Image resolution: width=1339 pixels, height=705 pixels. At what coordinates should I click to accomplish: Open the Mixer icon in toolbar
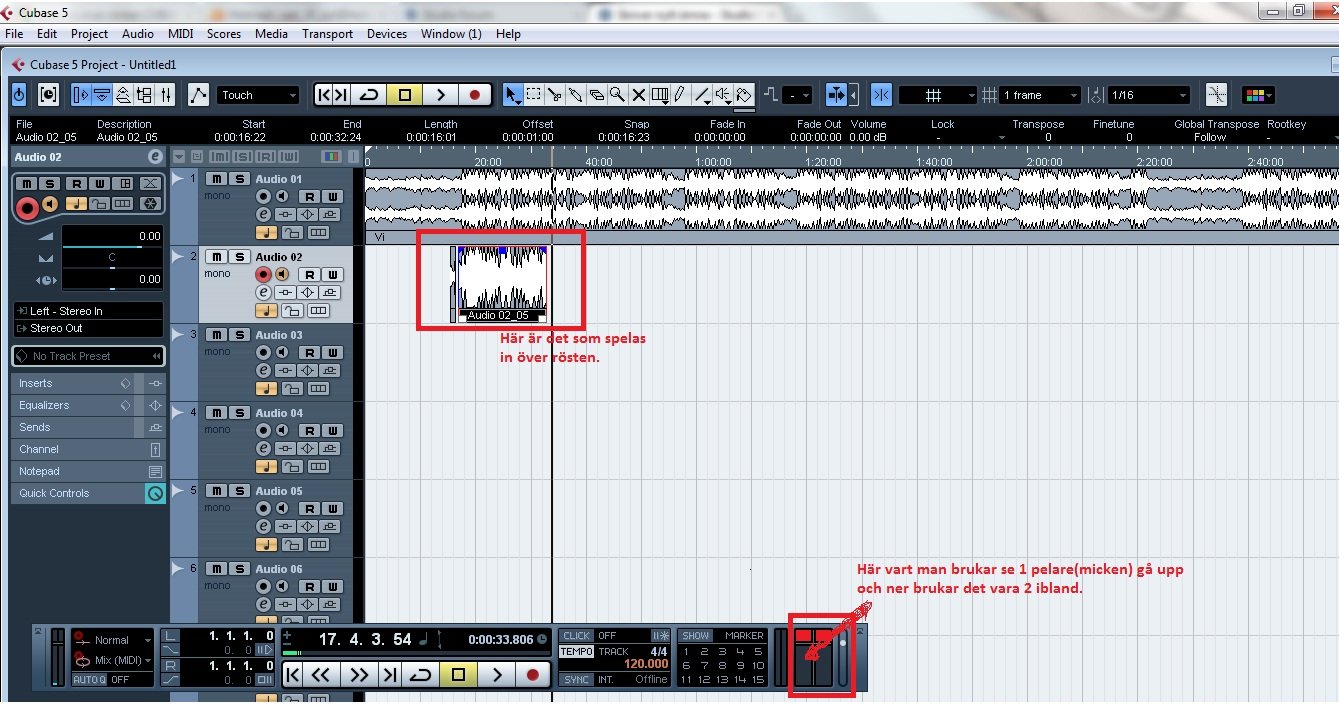point(166,95)
